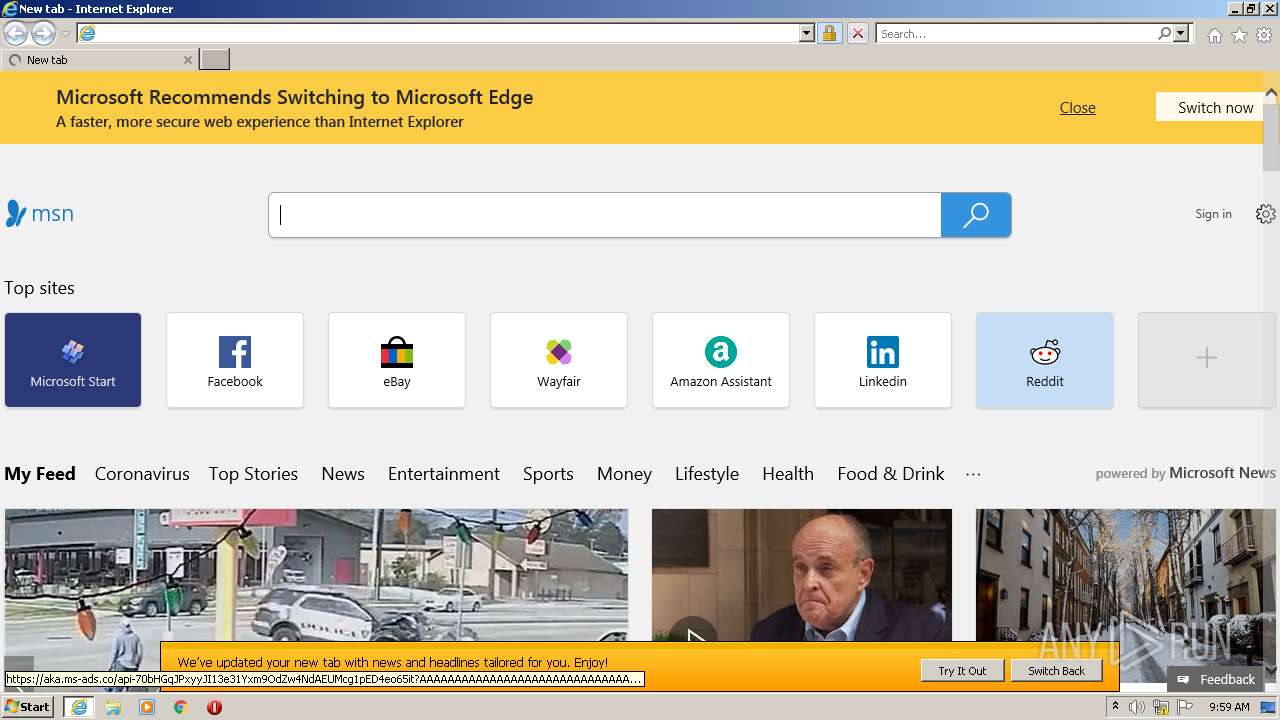Switch to the Sports tab

548,474
